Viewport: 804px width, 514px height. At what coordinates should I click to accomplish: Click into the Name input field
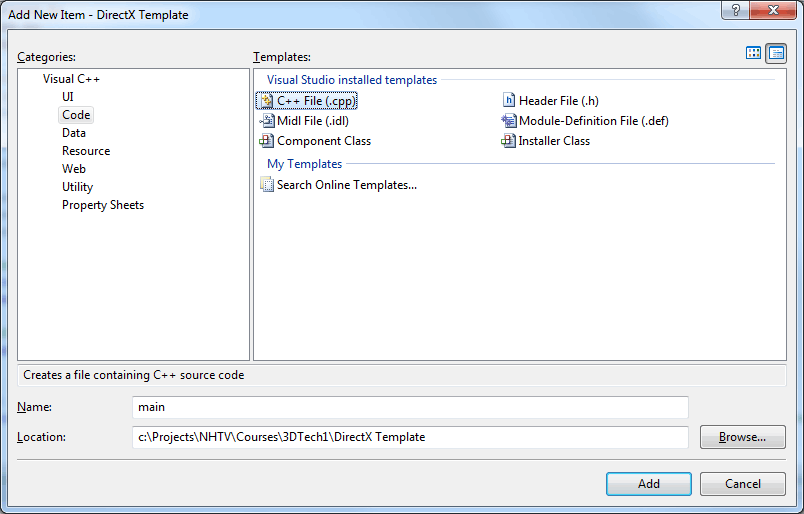[410, 407]
